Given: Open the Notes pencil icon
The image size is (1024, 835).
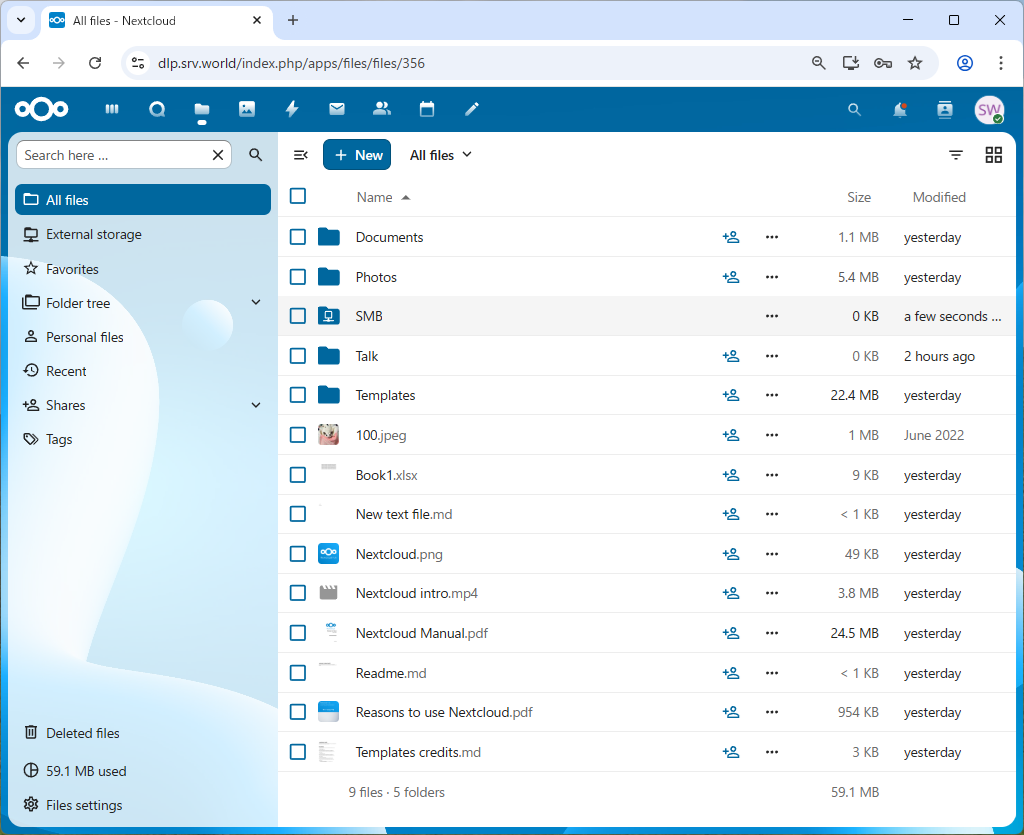Looking at the screenshot, I should coord(472,109).
